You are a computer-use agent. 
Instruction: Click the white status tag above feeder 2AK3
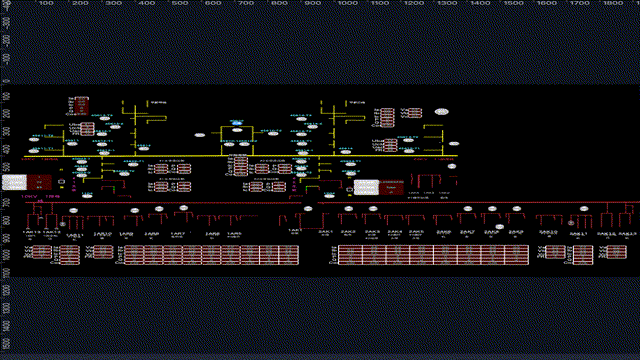(x=373, y=209)
